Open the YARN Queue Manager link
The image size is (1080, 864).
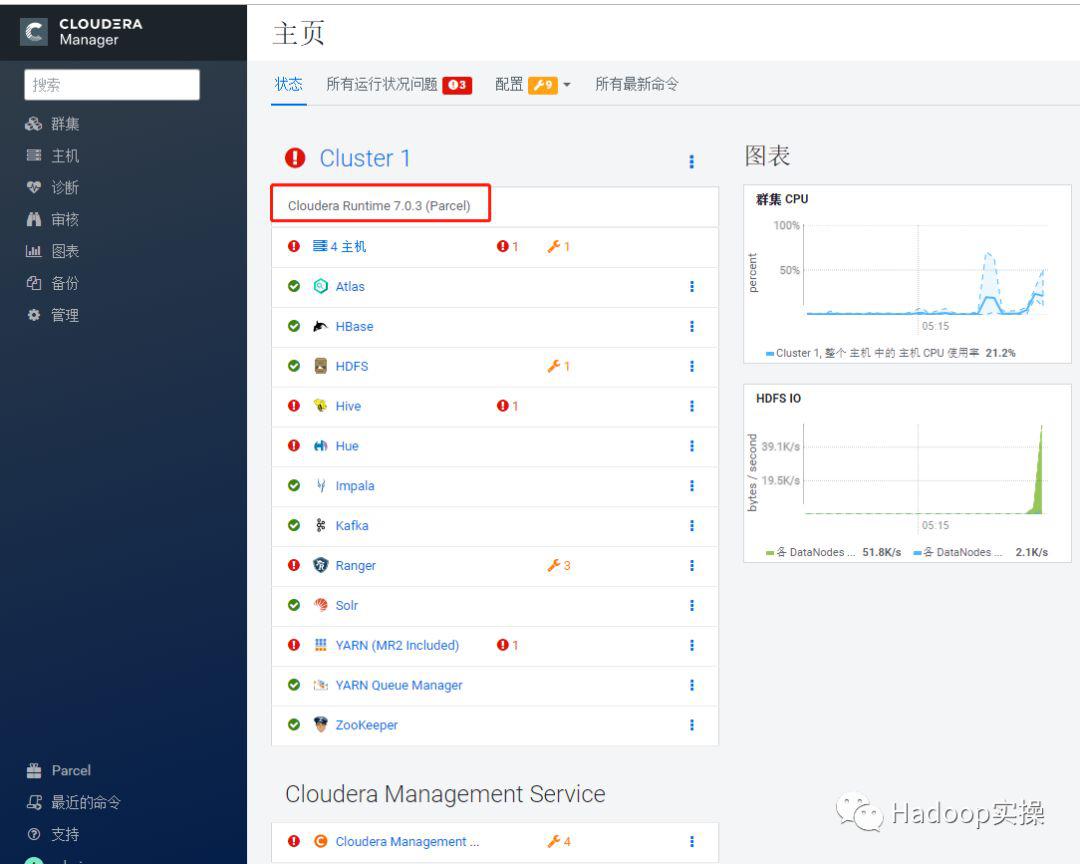click(x=399, y=685)
